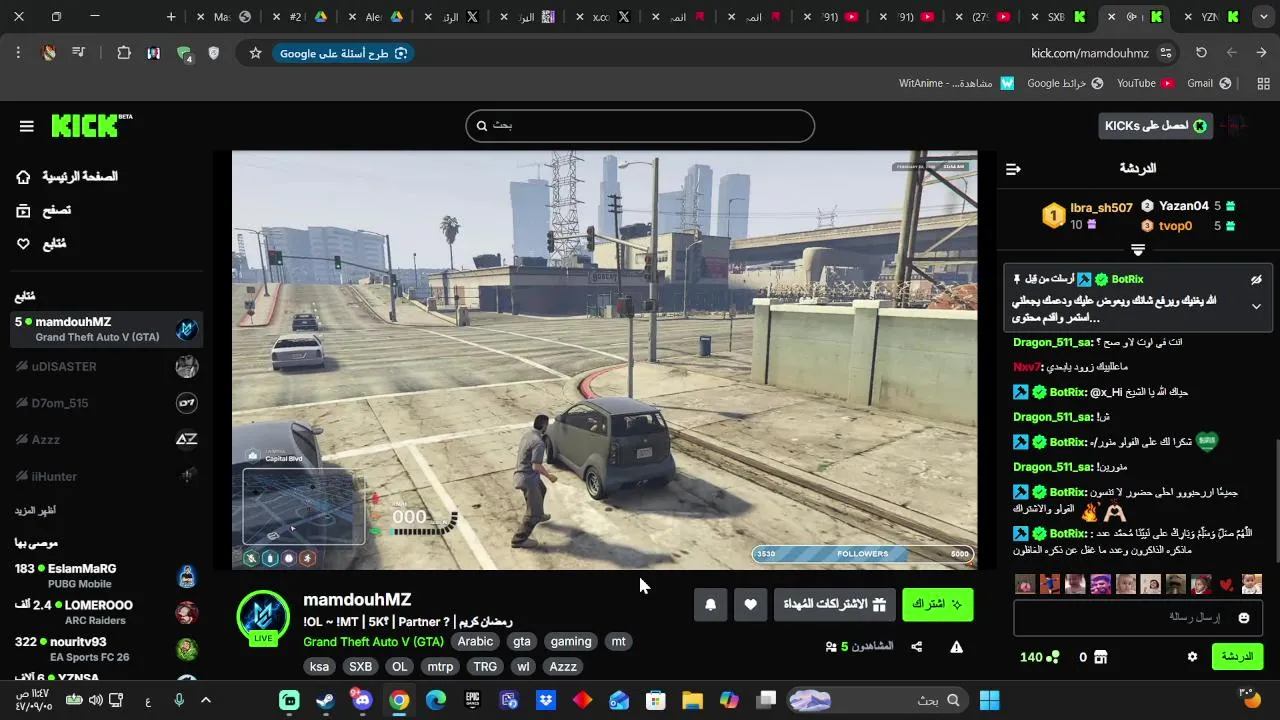The image size is (1280, 720).
Task: Click site info icon in address bar
Action: click(1165, 53)
